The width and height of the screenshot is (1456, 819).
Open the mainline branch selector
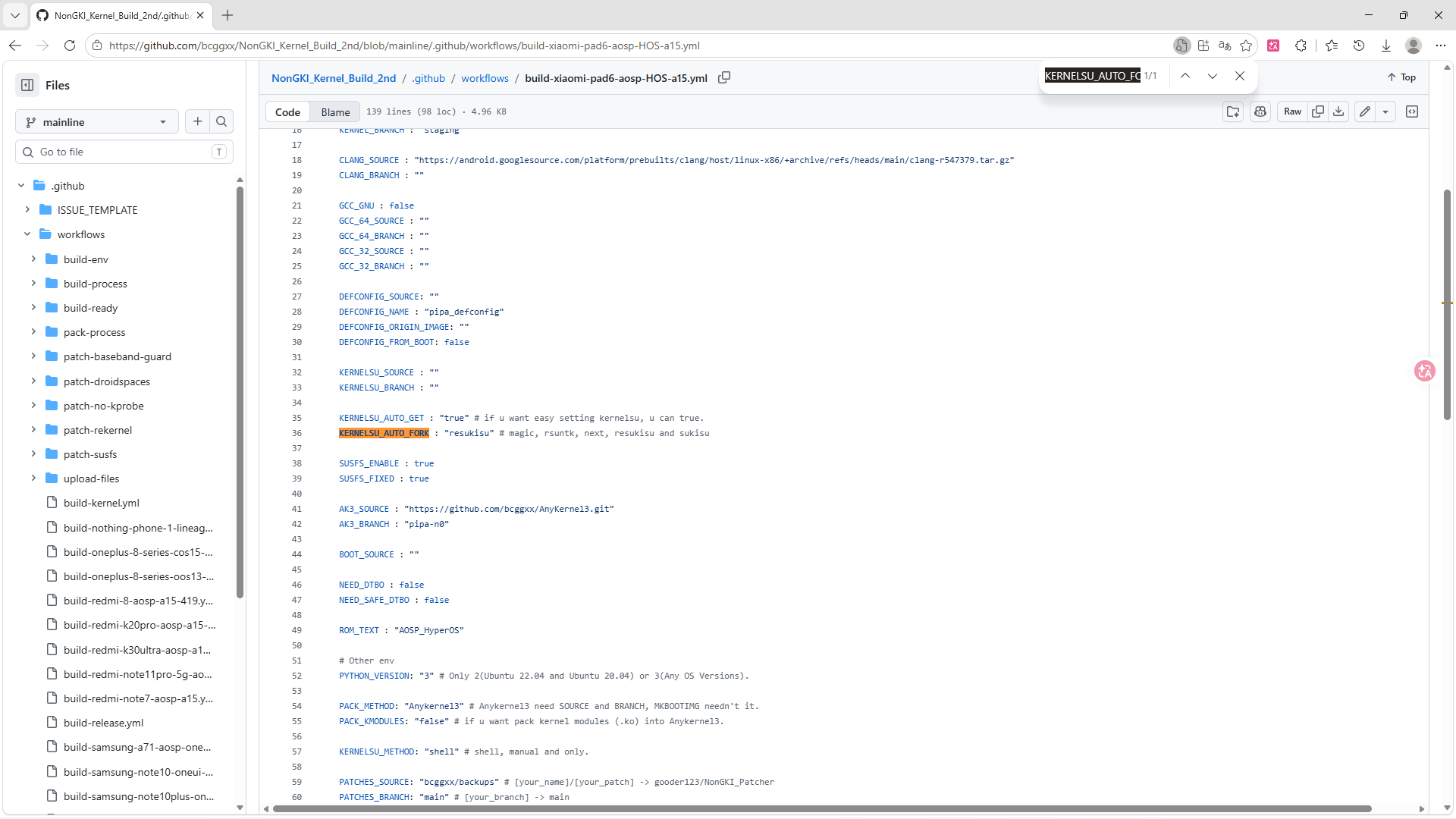(97, 121)
